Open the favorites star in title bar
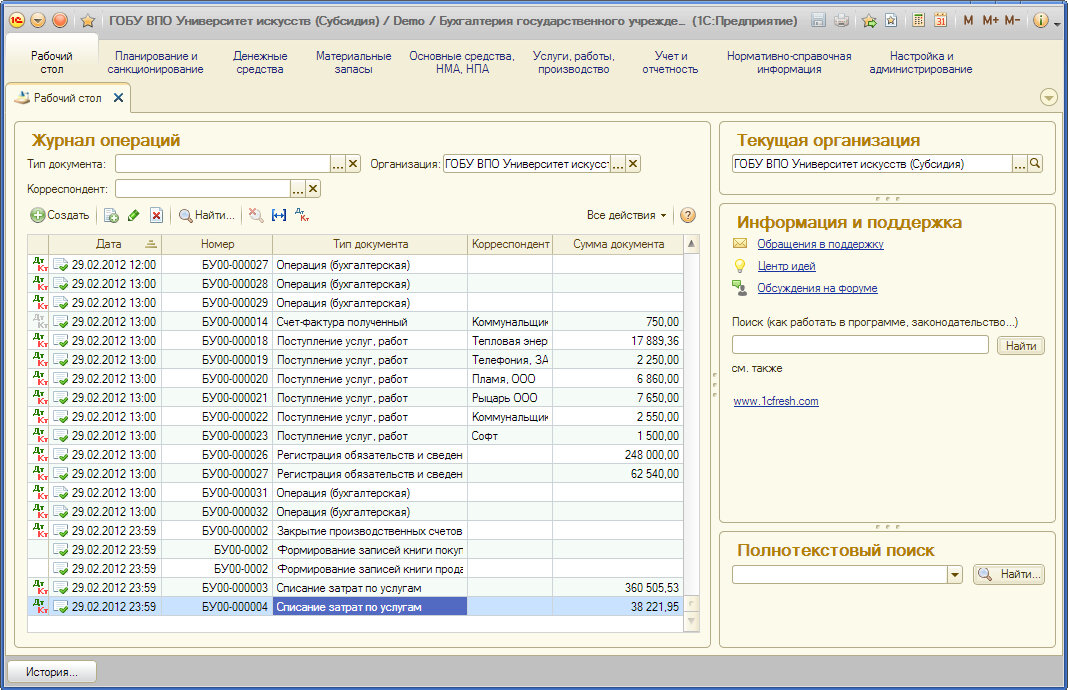 coord(87,20)
